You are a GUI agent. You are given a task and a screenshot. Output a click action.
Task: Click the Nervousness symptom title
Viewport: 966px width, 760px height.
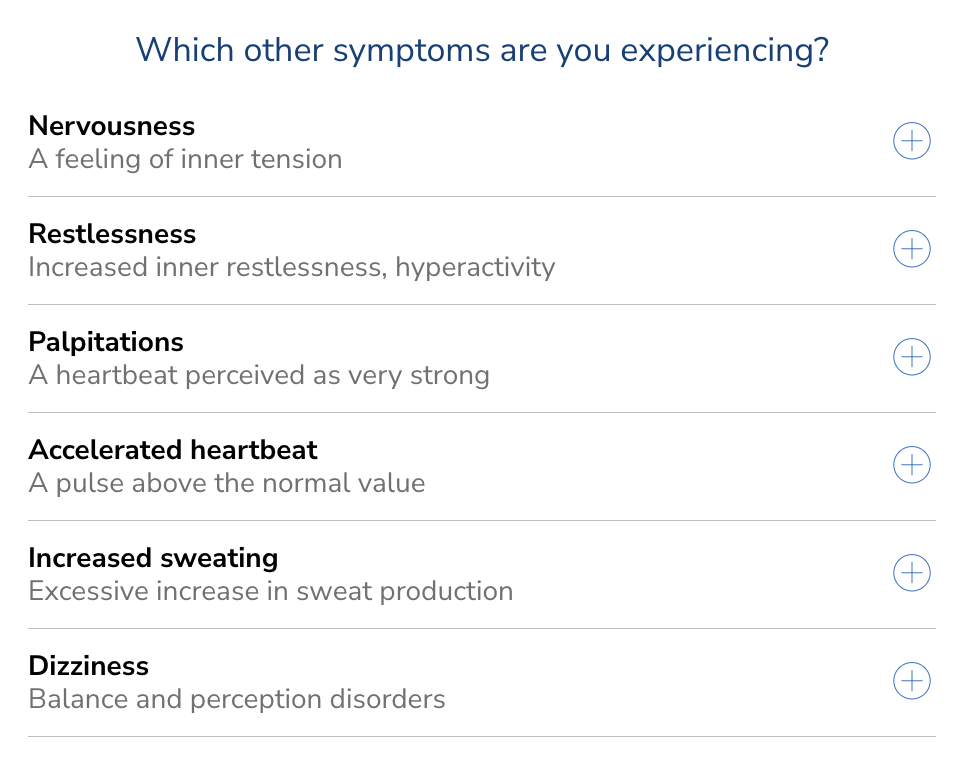(x=112, y=126)
